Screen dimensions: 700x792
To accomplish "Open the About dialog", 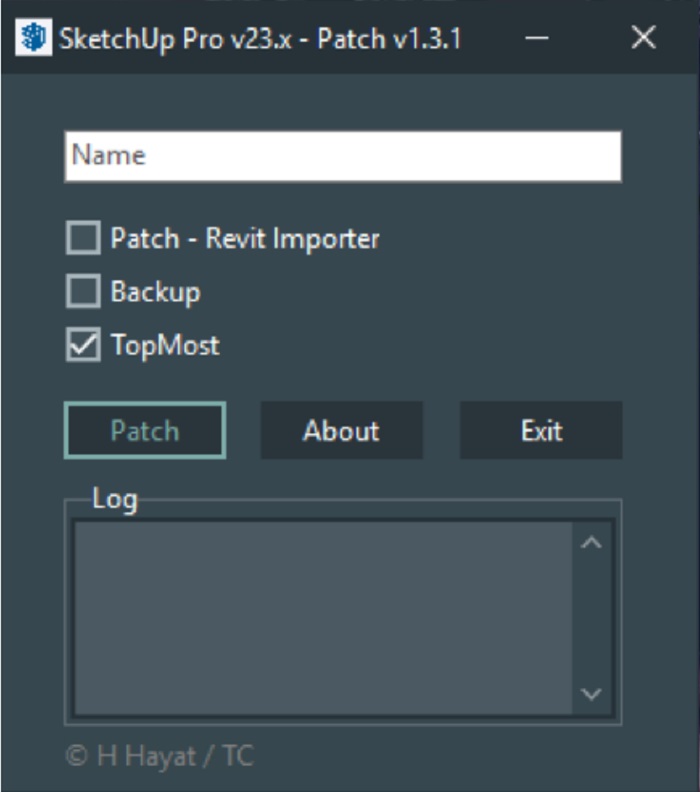I will 341,431.
